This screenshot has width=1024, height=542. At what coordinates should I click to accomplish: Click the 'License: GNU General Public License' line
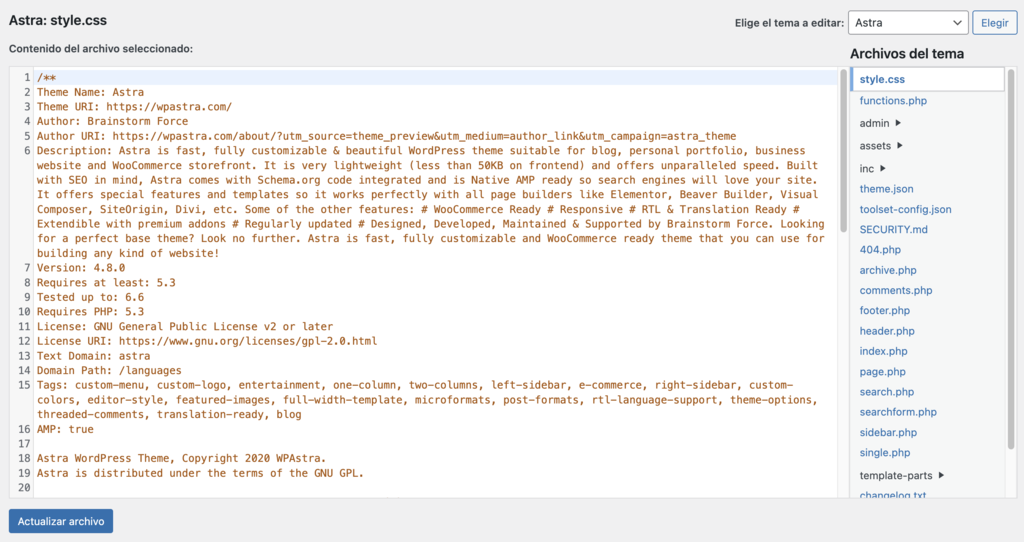(185, 327)
